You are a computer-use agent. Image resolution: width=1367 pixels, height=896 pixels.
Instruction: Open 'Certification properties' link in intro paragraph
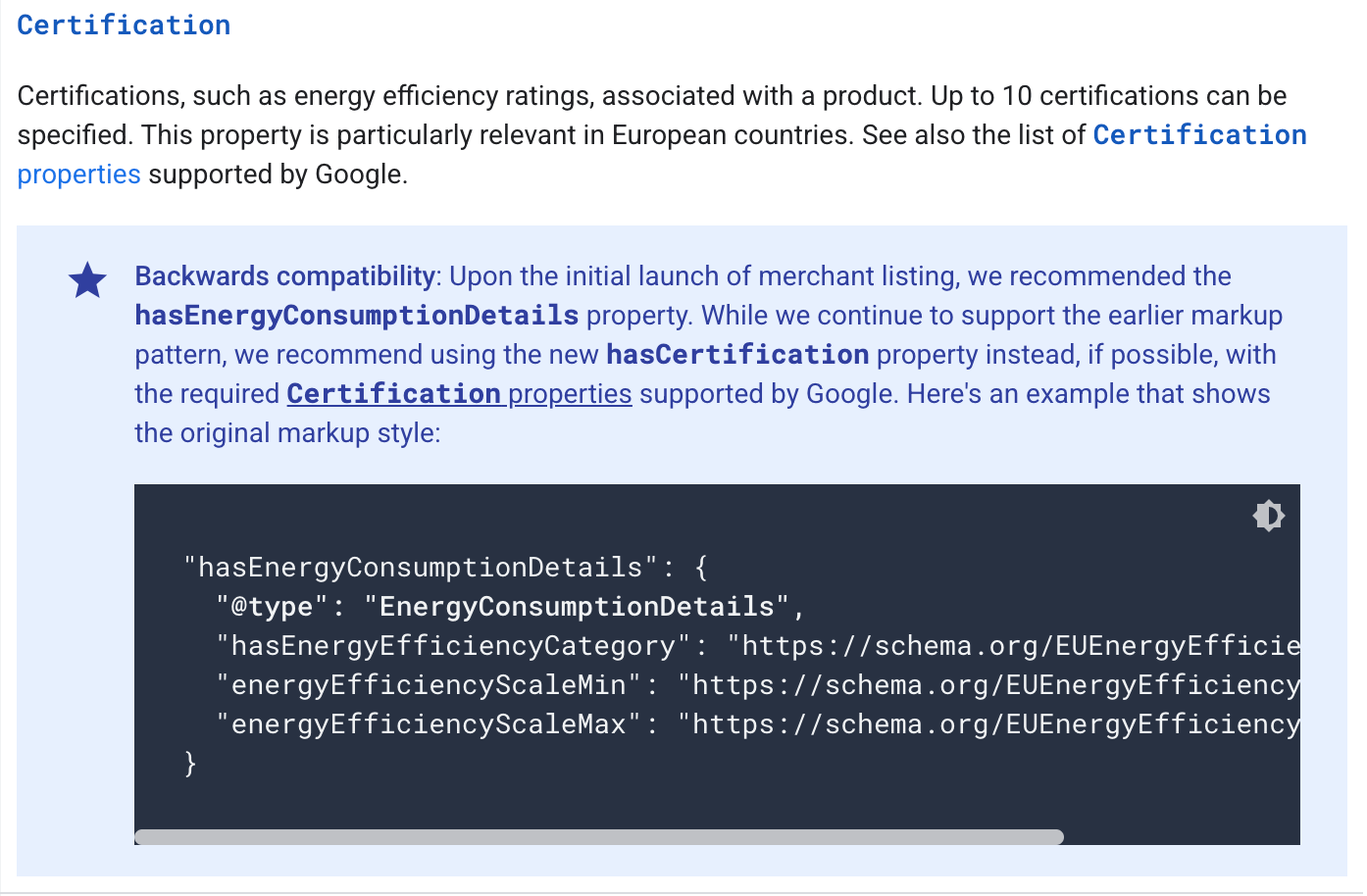[1200, 135]
